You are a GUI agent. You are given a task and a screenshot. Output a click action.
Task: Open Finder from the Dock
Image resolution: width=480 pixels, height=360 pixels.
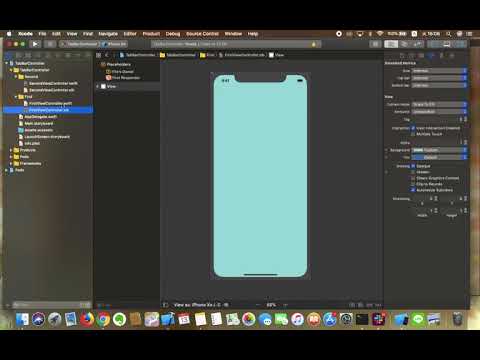point(22,319)
